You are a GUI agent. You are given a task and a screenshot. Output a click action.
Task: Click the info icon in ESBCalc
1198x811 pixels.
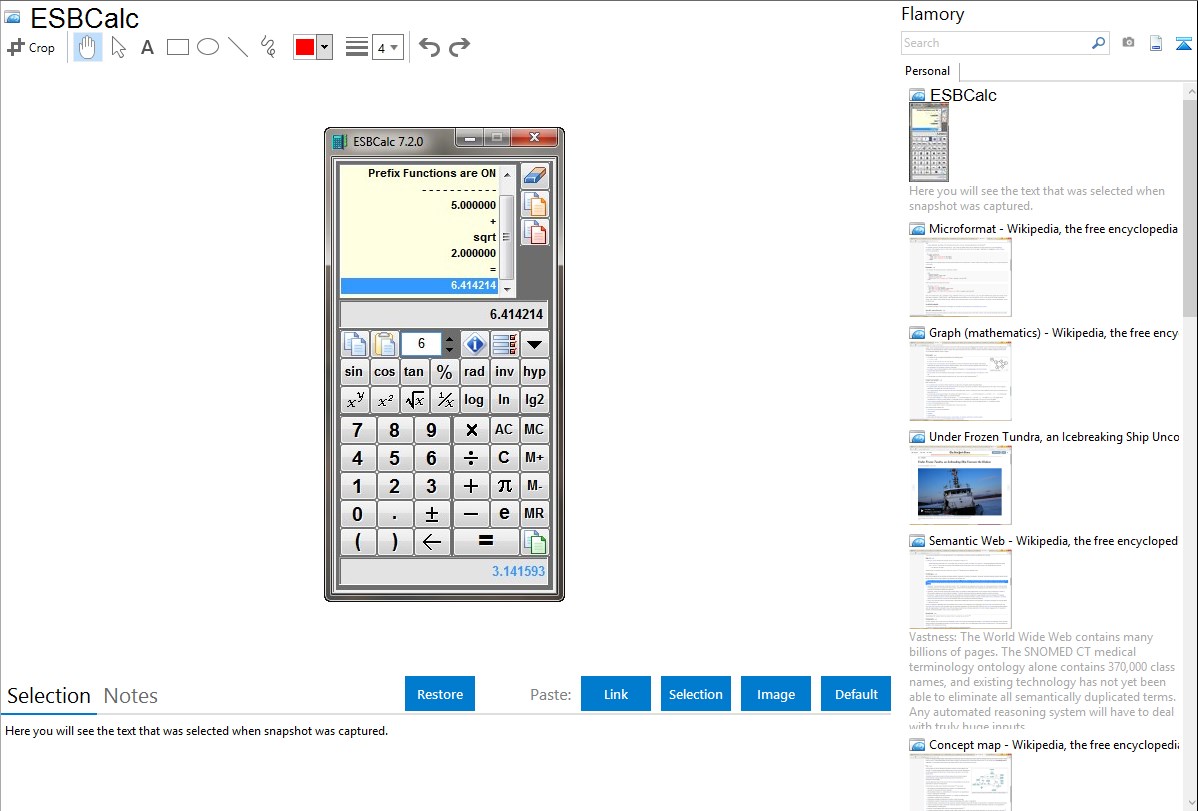tap(474, 344)
